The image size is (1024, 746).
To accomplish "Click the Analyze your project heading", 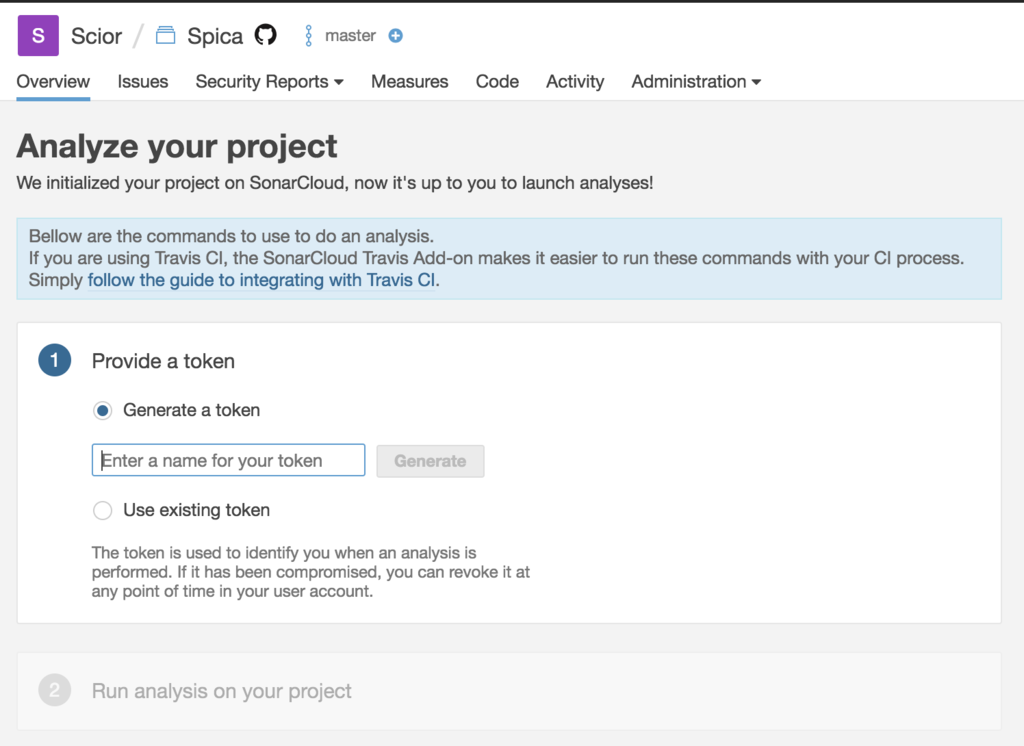I will 177,146.
